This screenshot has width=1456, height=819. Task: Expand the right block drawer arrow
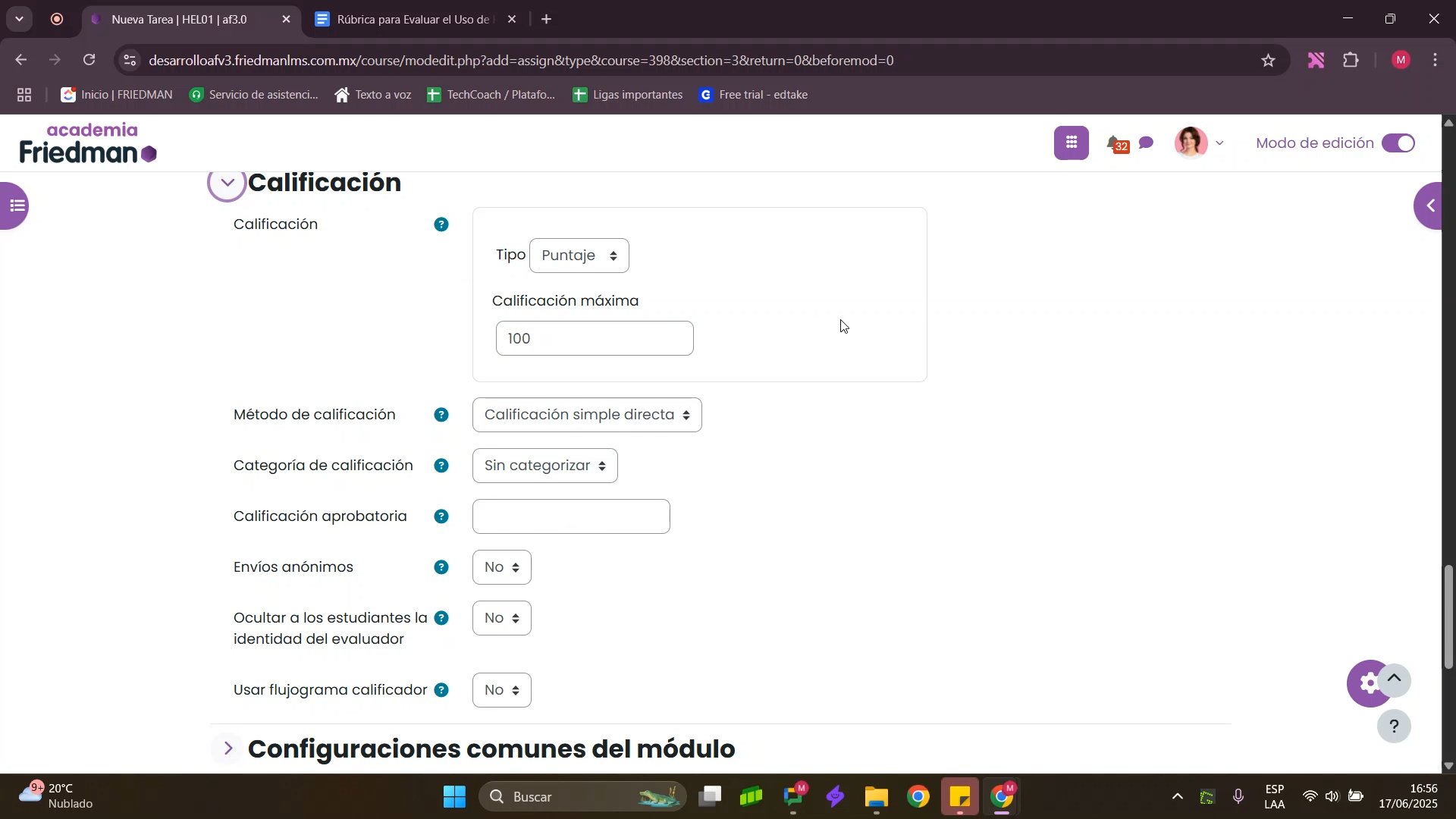coord(1431,206)
